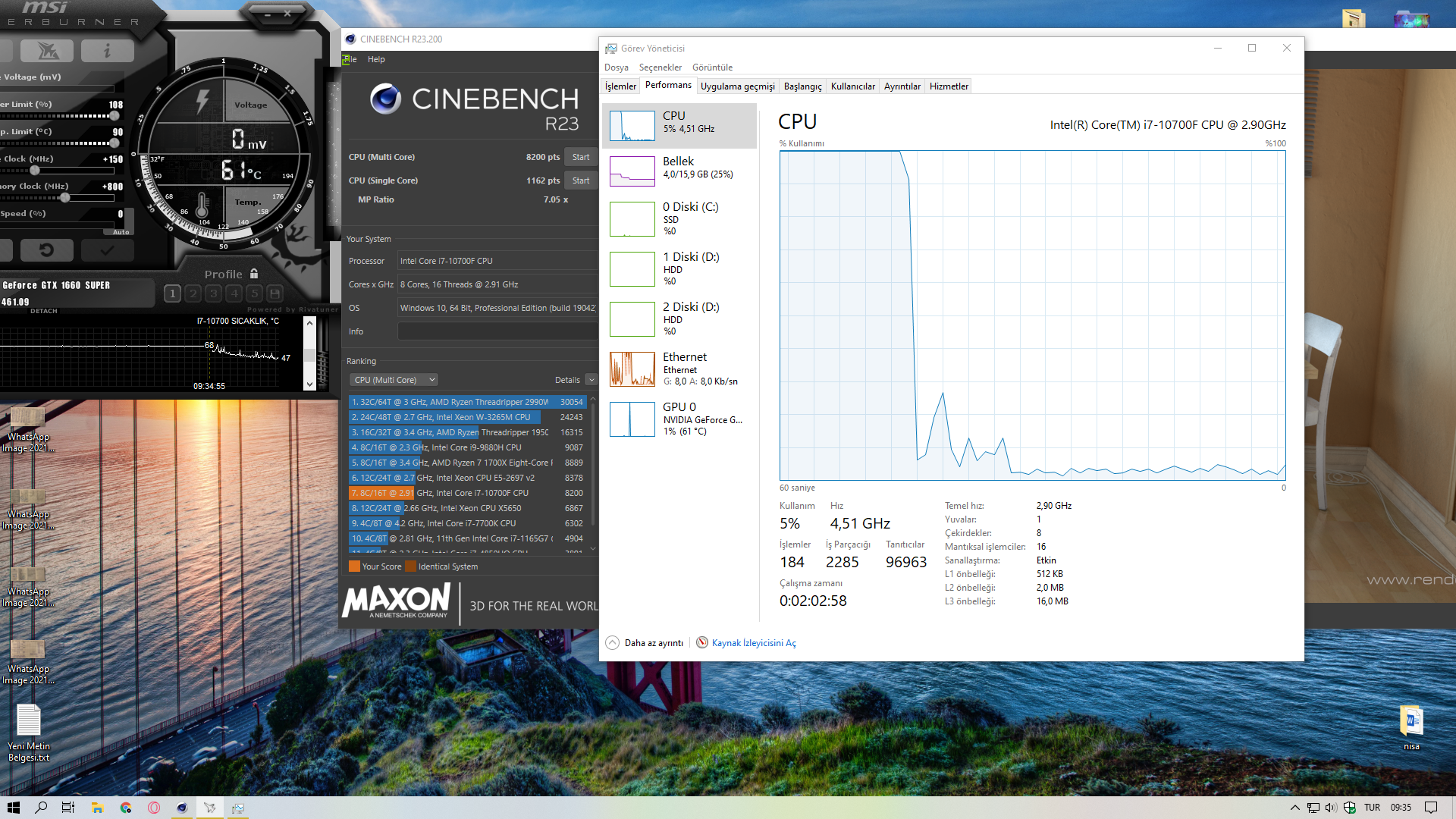Select Afterburner profile slot 2
Viewport: 1456px width, 819px height.
[193, 293]
